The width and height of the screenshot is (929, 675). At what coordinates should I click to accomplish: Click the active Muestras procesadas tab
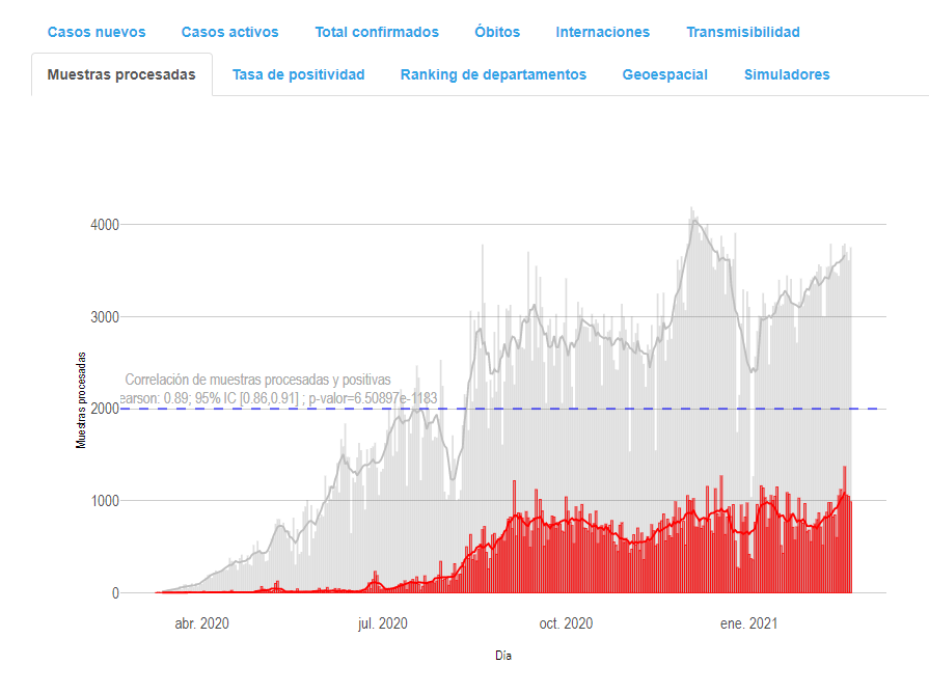pyautogui.click(x=121, y=75)
